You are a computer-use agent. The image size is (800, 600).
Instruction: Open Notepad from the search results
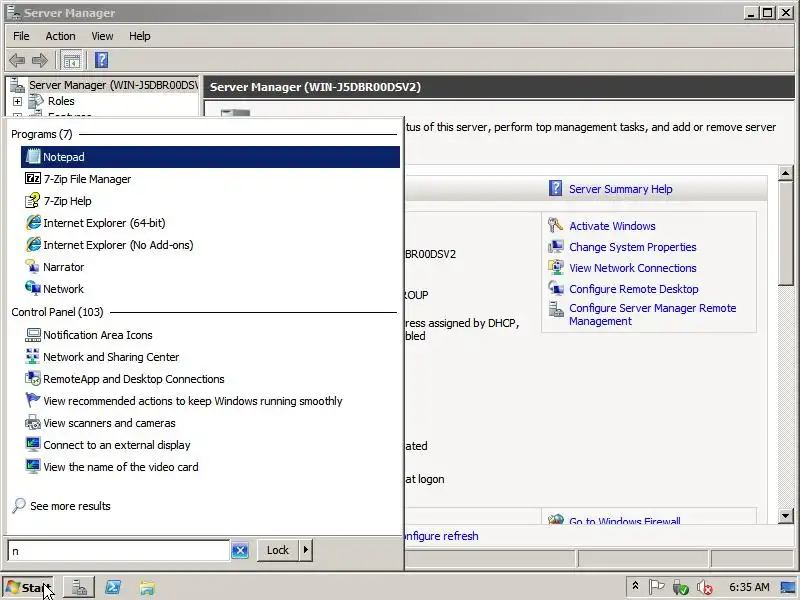[210, 157]
